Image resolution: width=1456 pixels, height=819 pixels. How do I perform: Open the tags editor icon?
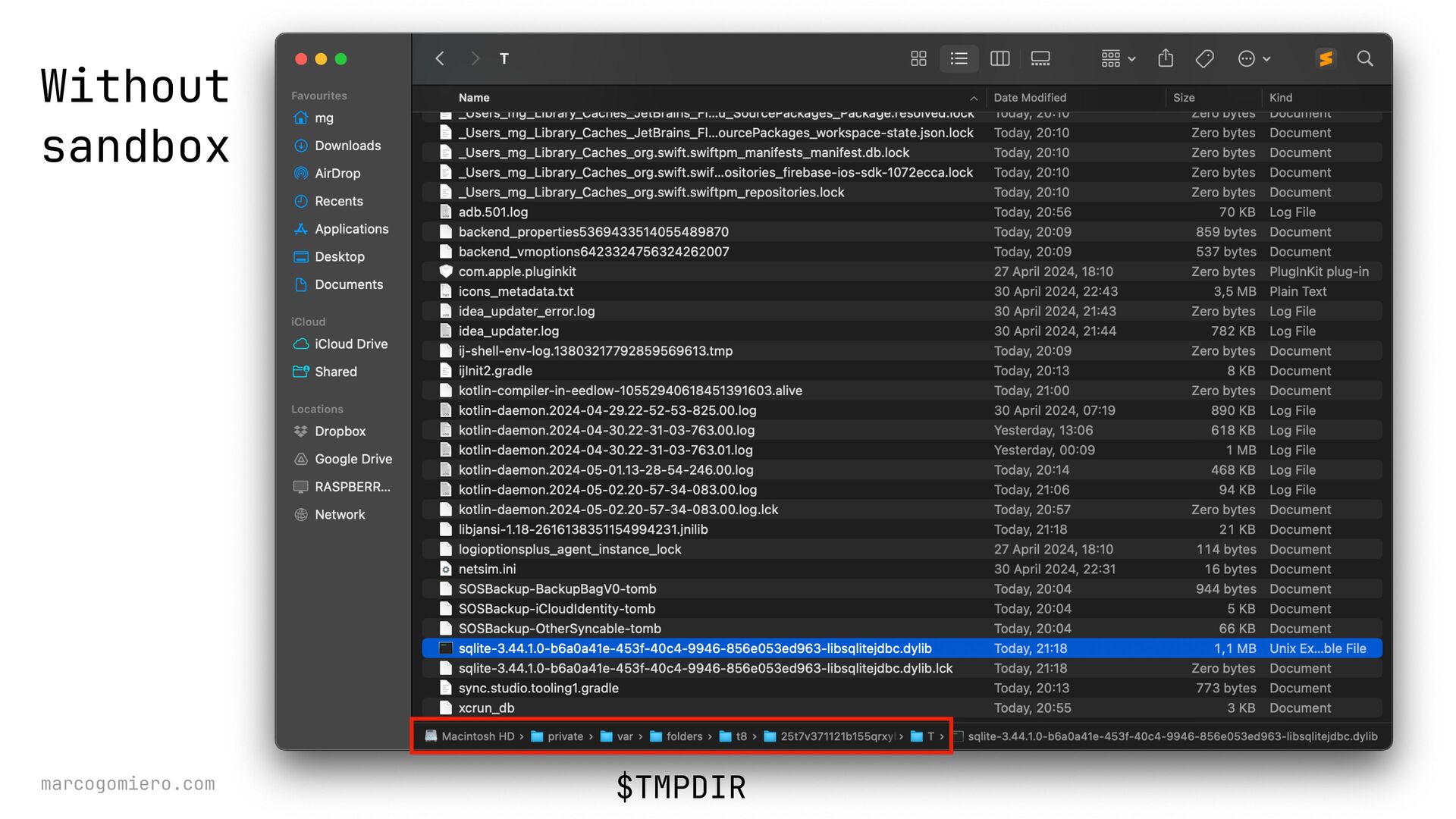[1205, 58]
